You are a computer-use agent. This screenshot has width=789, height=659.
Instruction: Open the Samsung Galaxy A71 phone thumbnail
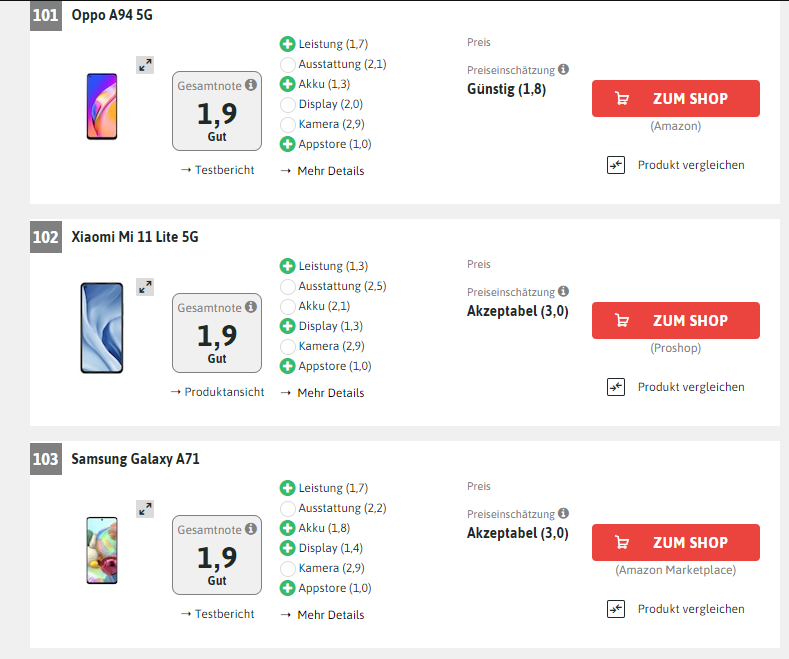(x=102, y=550)
